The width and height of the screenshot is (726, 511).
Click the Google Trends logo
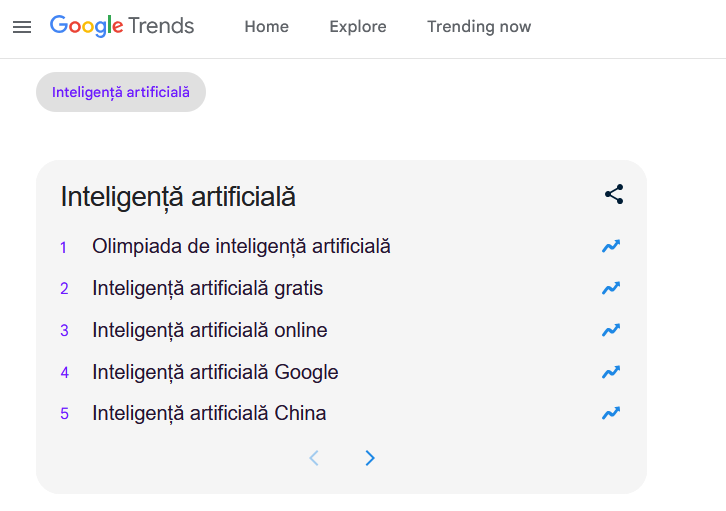coord(122,27)
